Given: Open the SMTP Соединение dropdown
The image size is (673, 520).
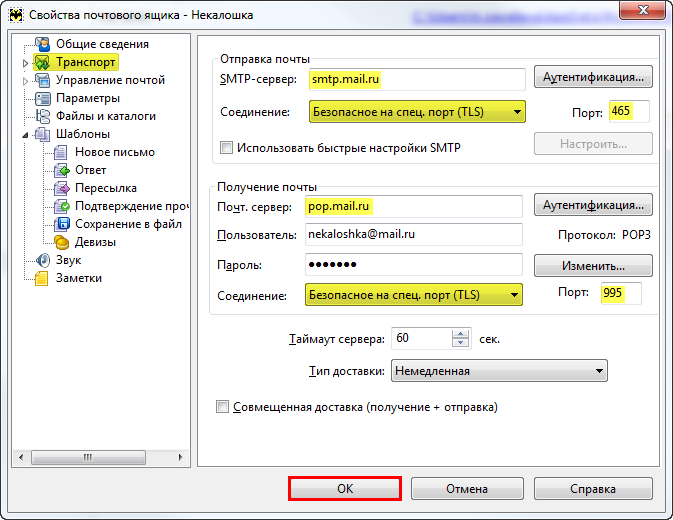Looking at the screenshot, I should pyautogui.click(x=417, y=112).
